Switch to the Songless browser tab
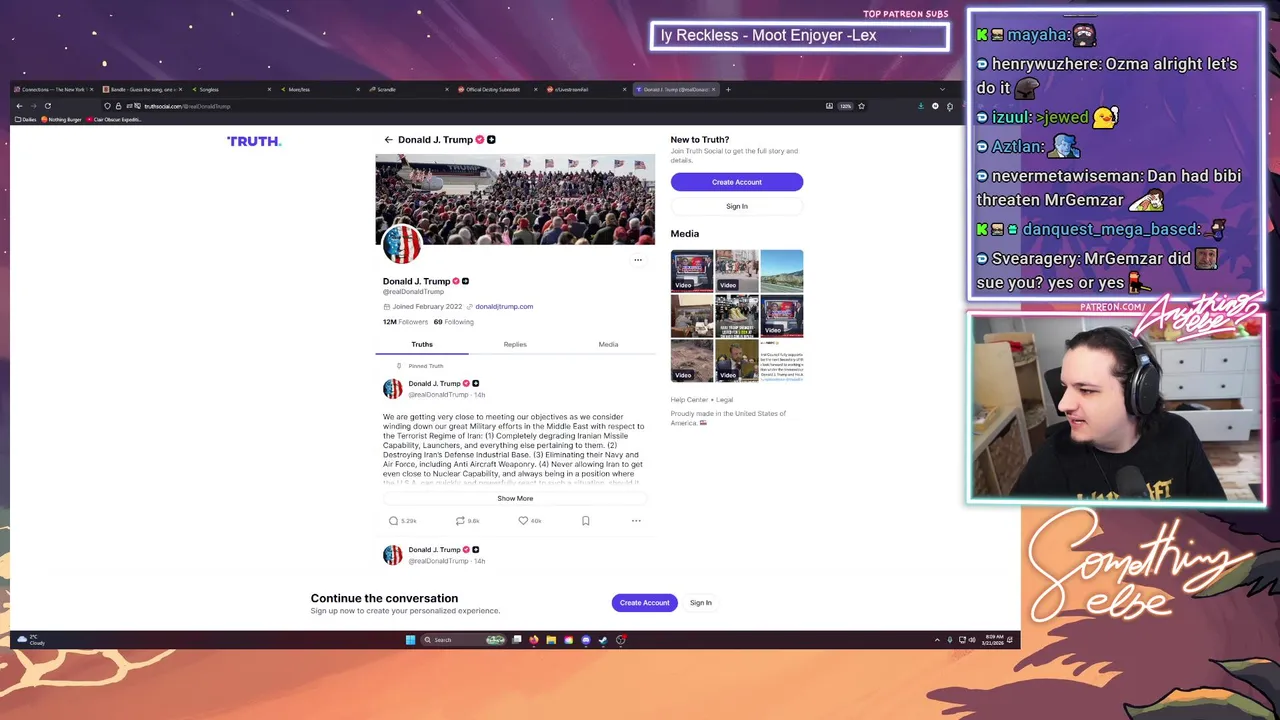Screen dimensions: 1280x720 (x=232, y=89)
